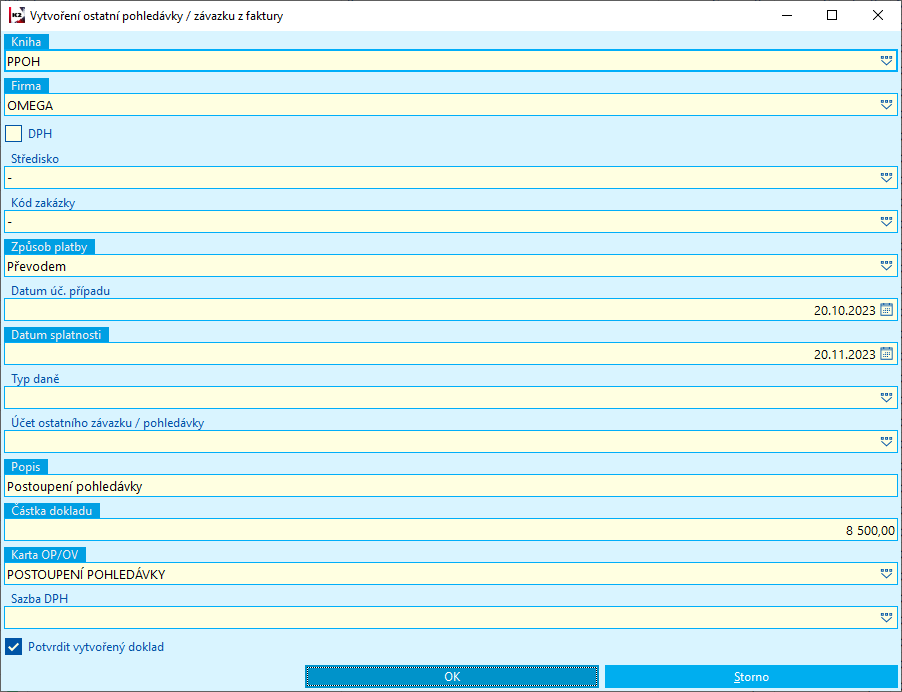Open Účet ostatního závazku / pohledávky dropdown
Image resolution: width=902 pixels, height=692 pixels.
(886, 442)
